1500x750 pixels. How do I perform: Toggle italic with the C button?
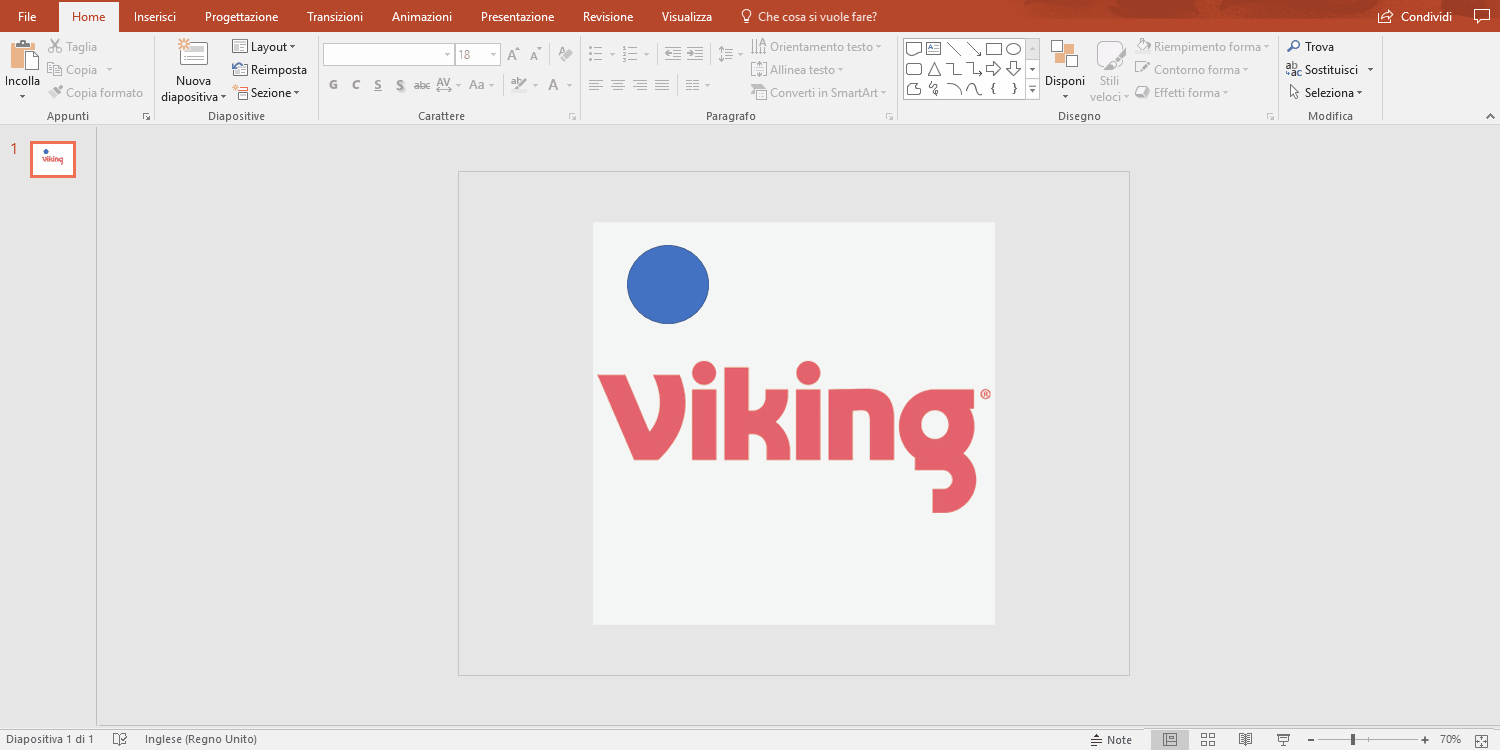coord(355,85)
